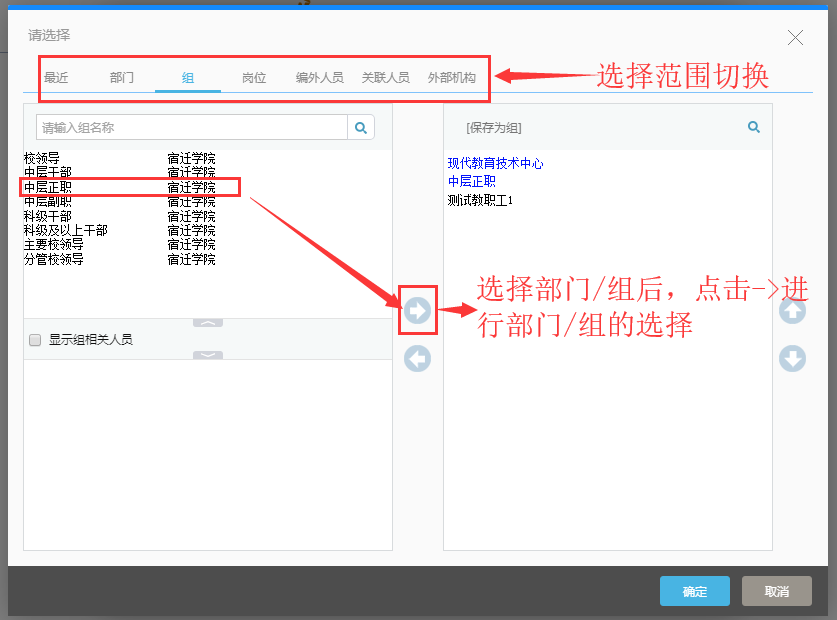This screenshot has width=837, height=620.
Task: Select the 外部机构 tab
Action: tap(452, 78)
